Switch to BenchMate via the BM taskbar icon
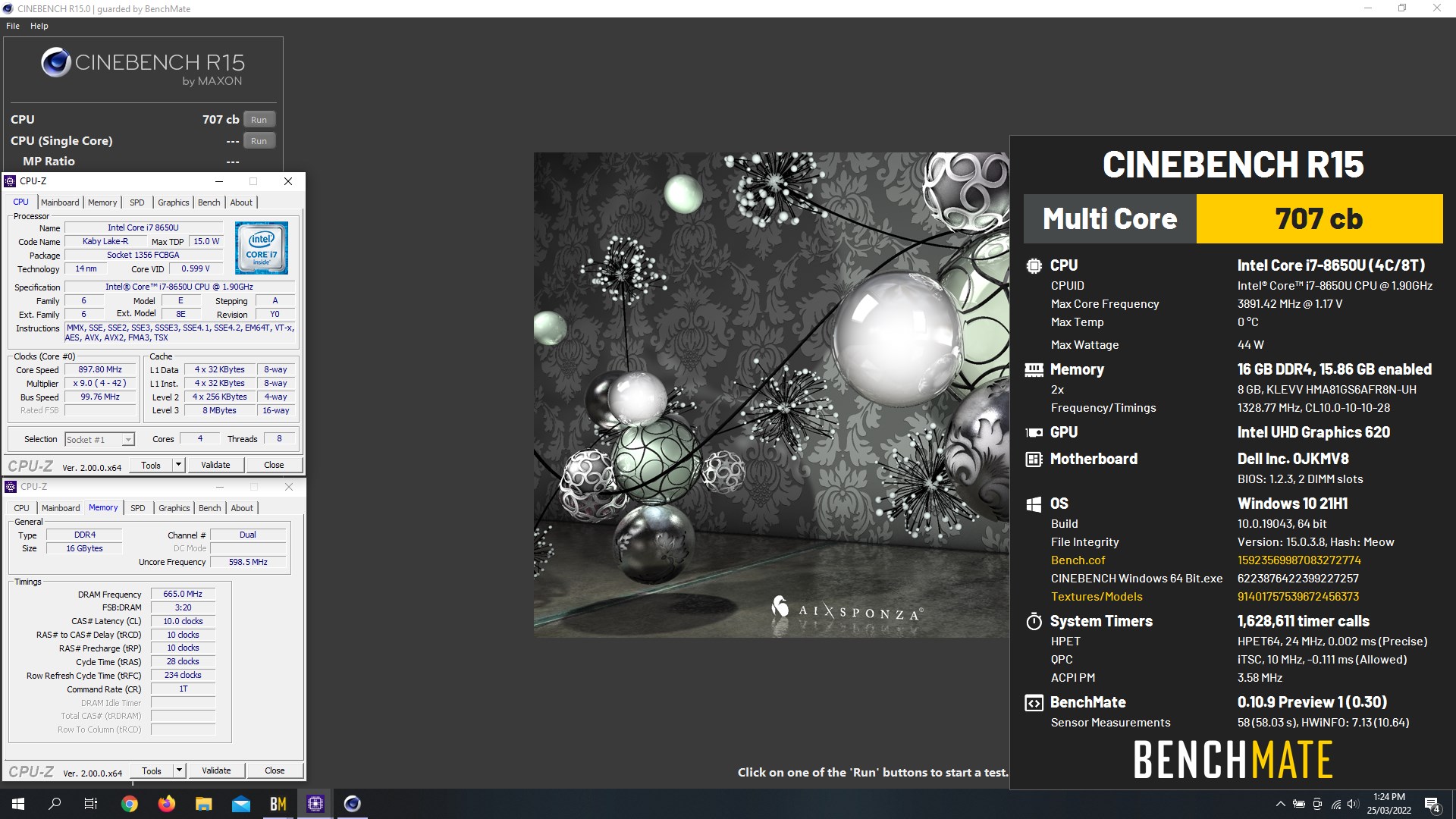 [x=278, y=804]
